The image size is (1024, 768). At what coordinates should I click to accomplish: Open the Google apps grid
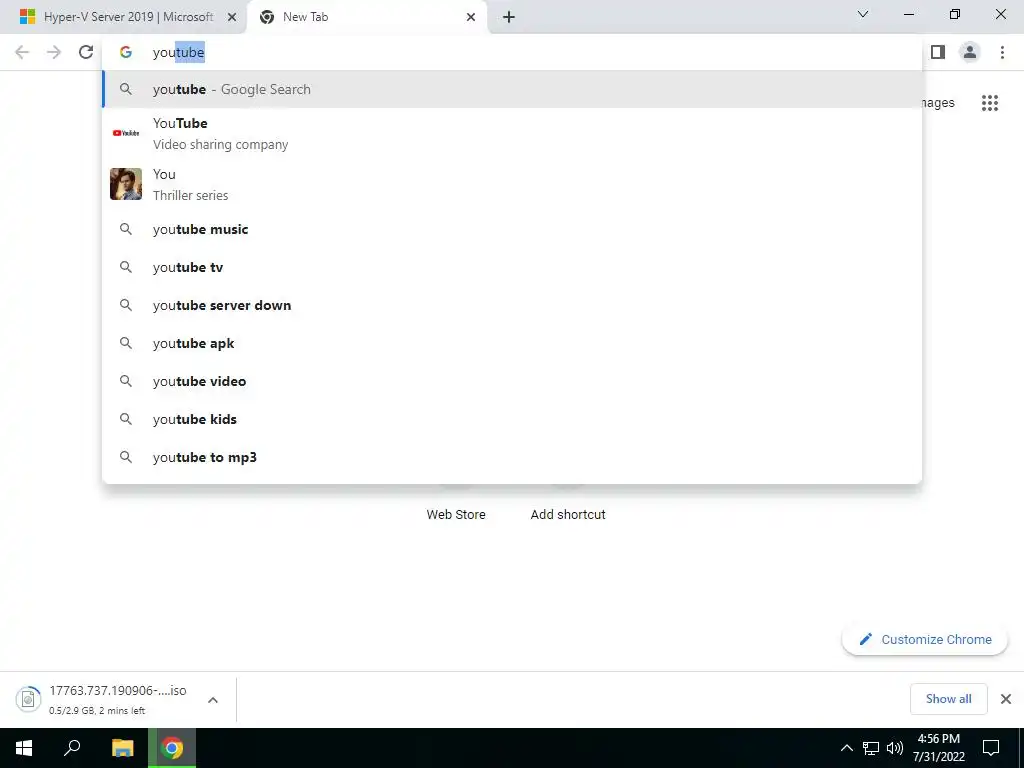pyautogui.click(x=990, y=103)
